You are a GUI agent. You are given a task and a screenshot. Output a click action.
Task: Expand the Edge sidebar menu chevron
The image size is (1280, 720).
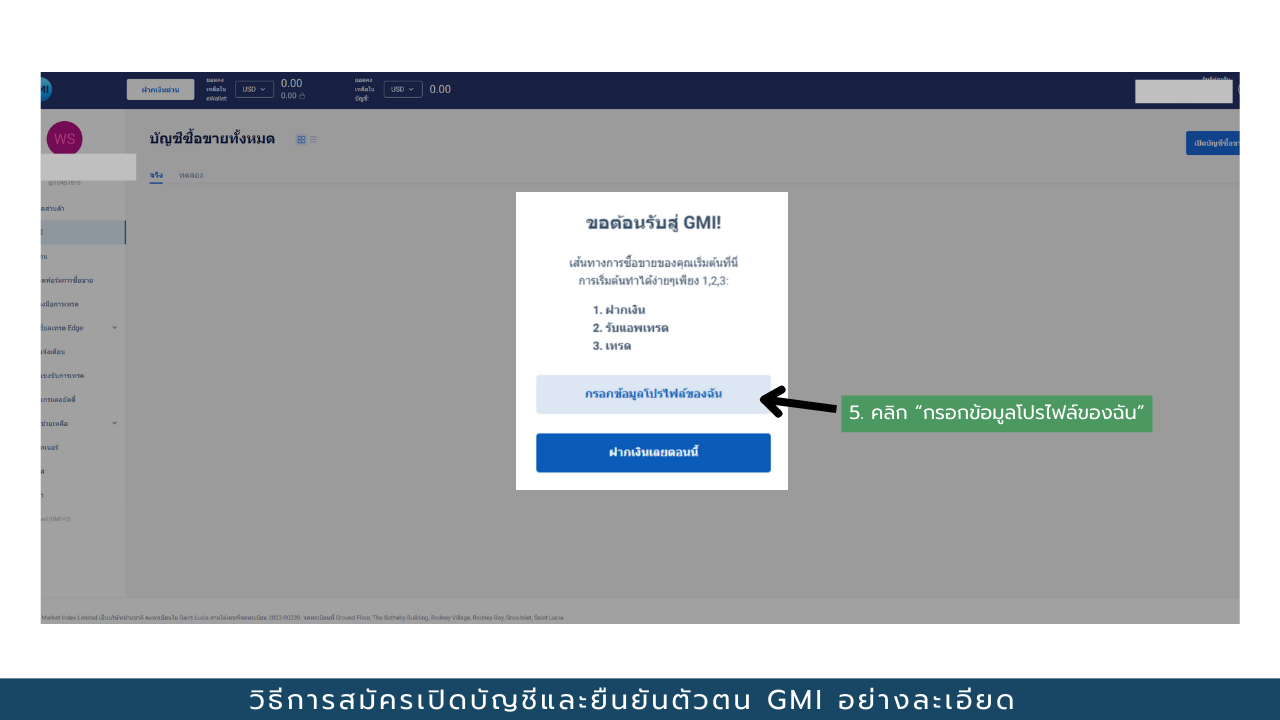click(114, 328)
